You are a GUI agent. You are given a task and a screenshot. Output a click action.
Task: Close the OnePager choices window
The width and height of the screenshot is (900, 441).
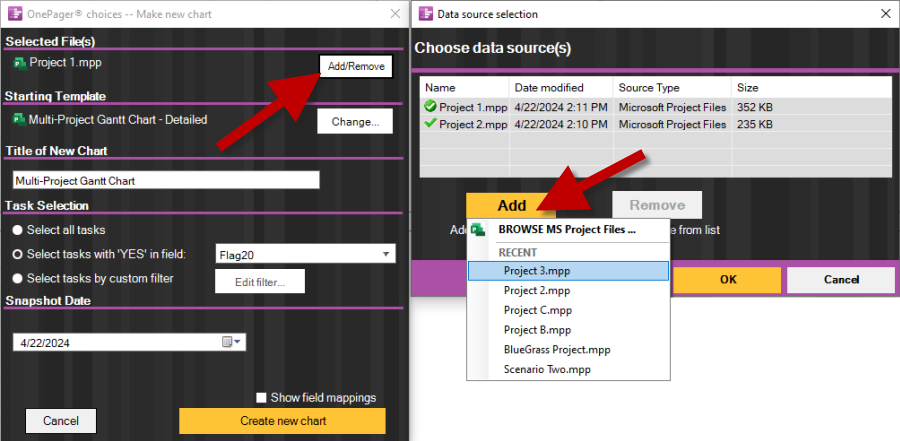click(x=395, y=14)
